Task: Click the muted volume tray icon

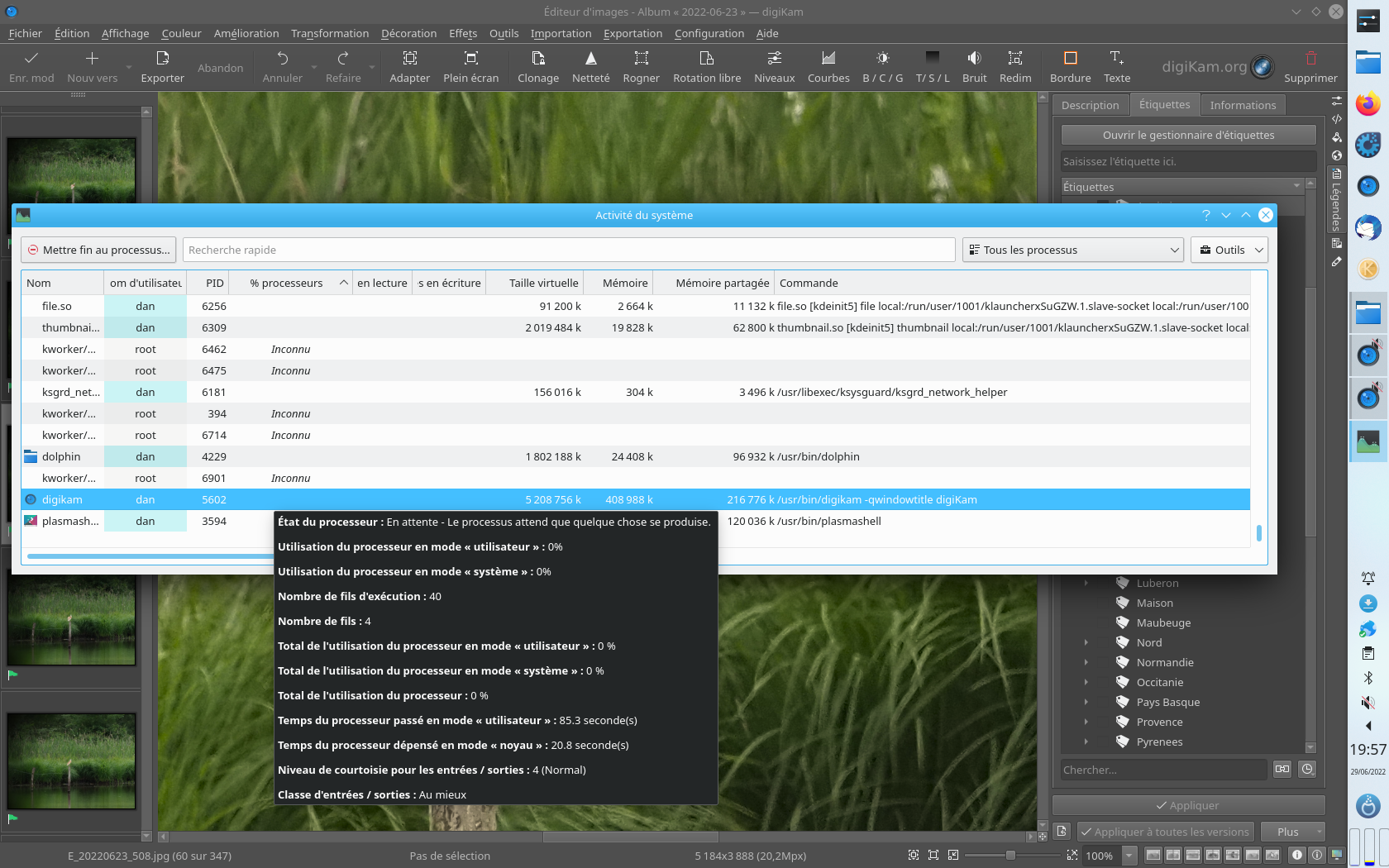Action: 1368,703
